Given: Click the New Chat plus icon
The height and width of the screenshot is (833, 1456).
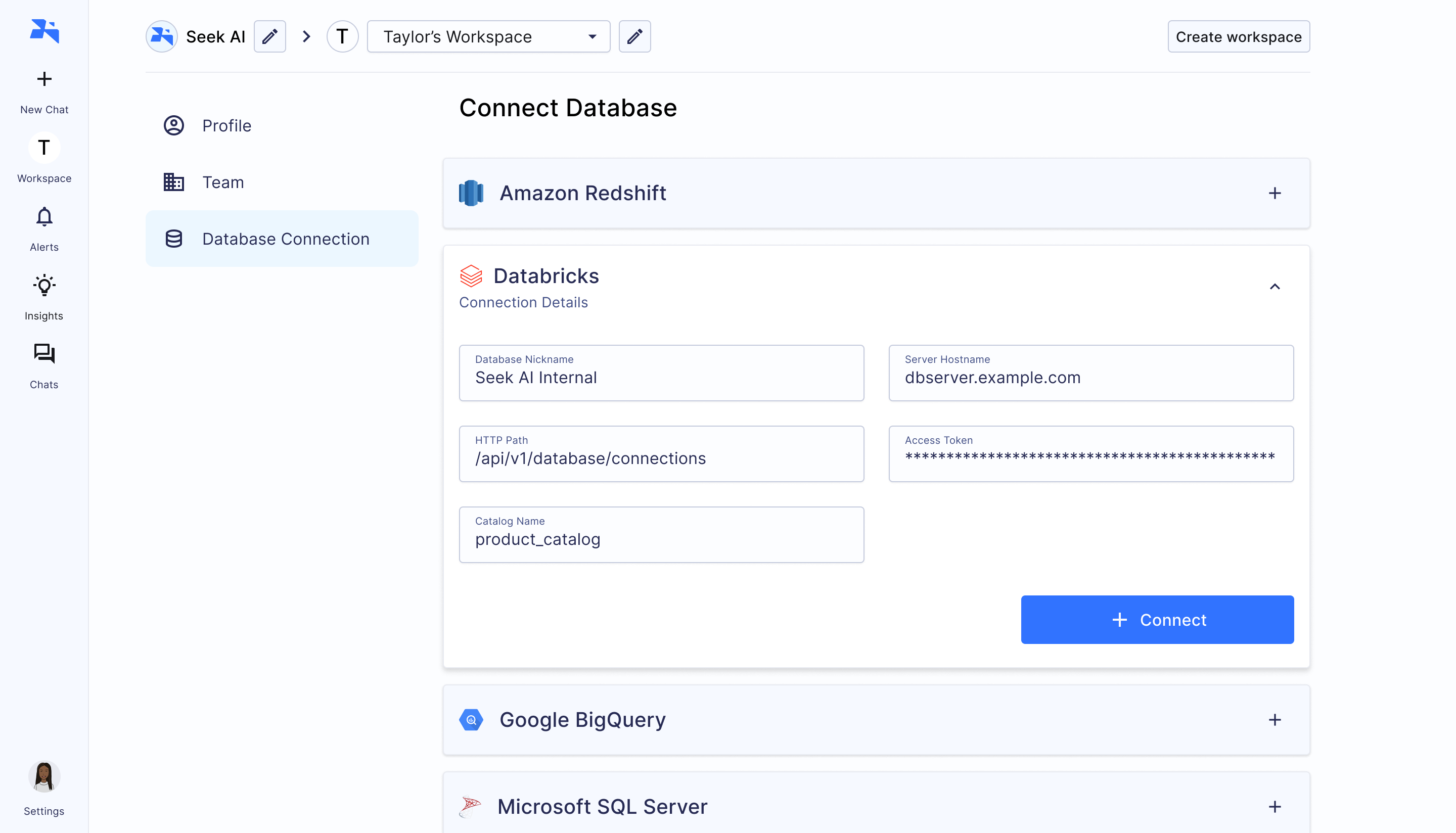Looking at the screenshot, I should (44, 79).
